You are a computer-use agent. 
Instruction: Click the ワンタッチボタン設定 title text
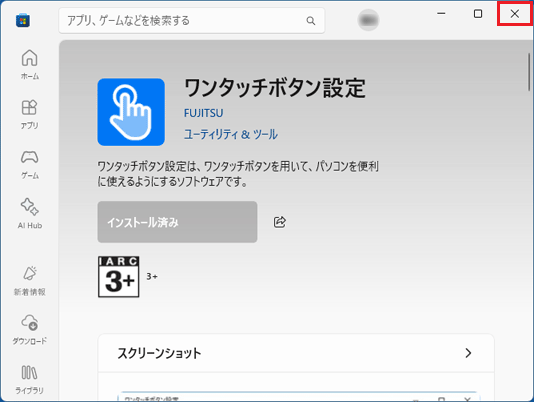[x=275, y=88]
